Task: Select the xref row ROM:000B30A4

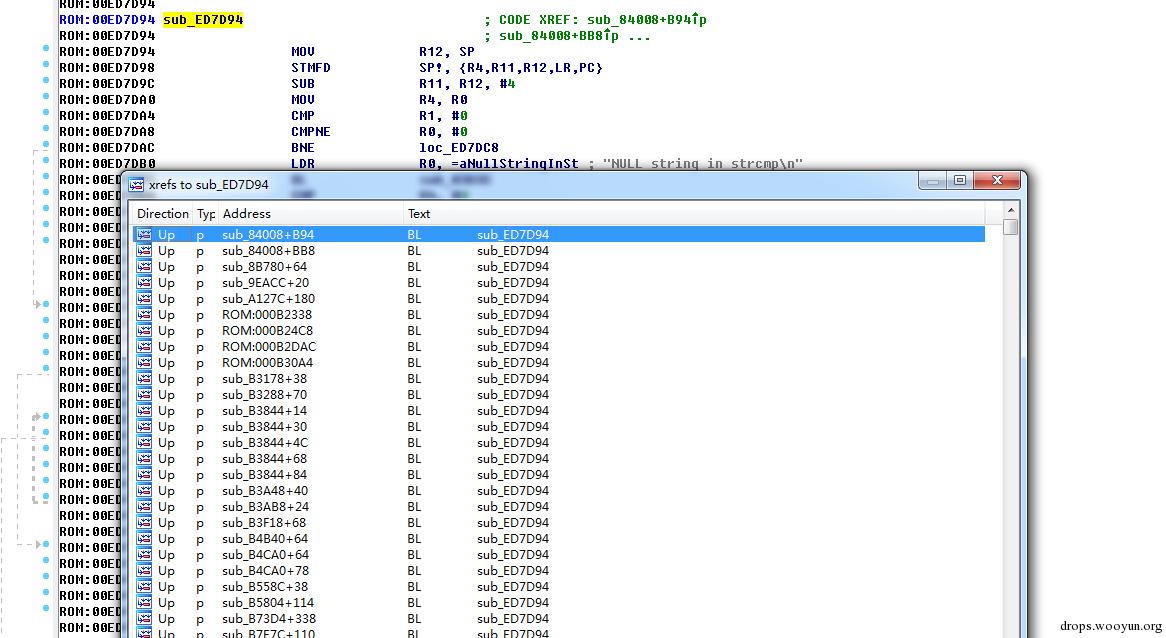Action: (x=559, y=362)
